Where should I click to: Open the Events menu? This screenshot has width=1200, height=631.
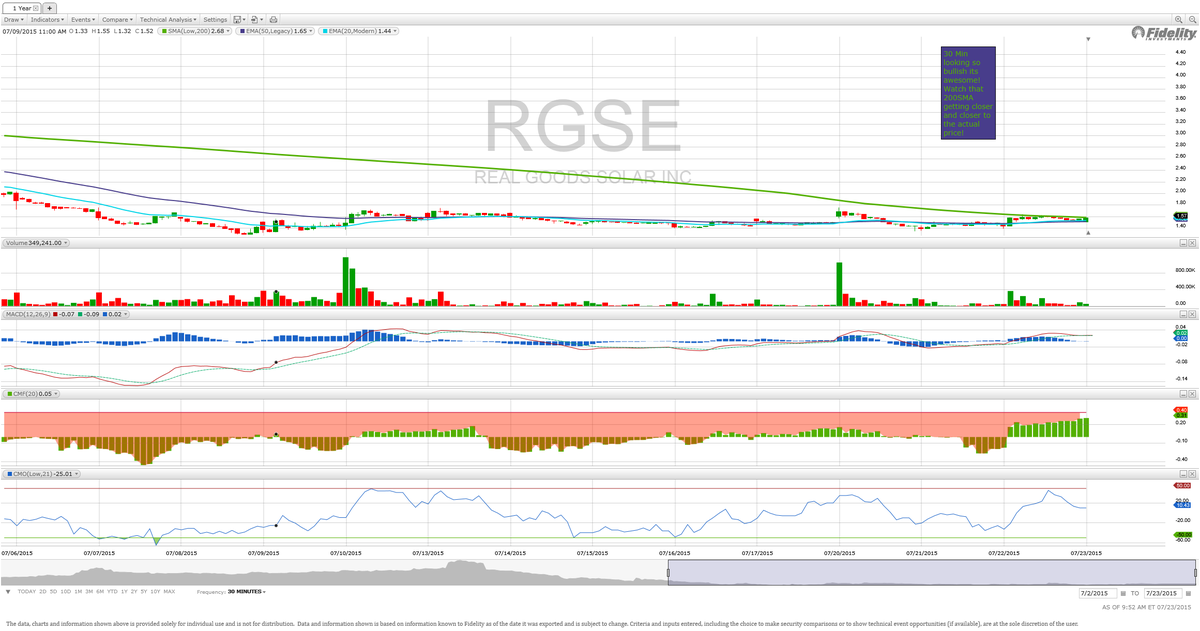83,19
